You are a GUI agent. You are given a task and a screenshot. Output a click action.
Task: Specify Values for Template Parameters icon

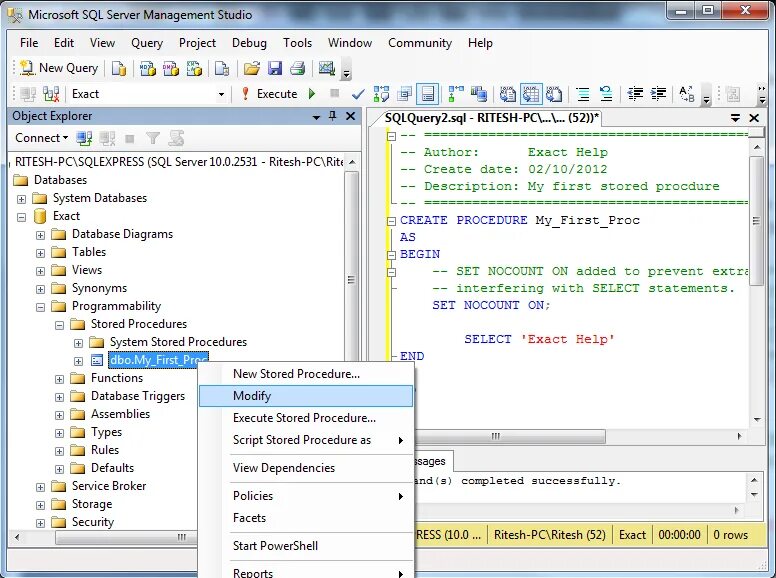687,94
